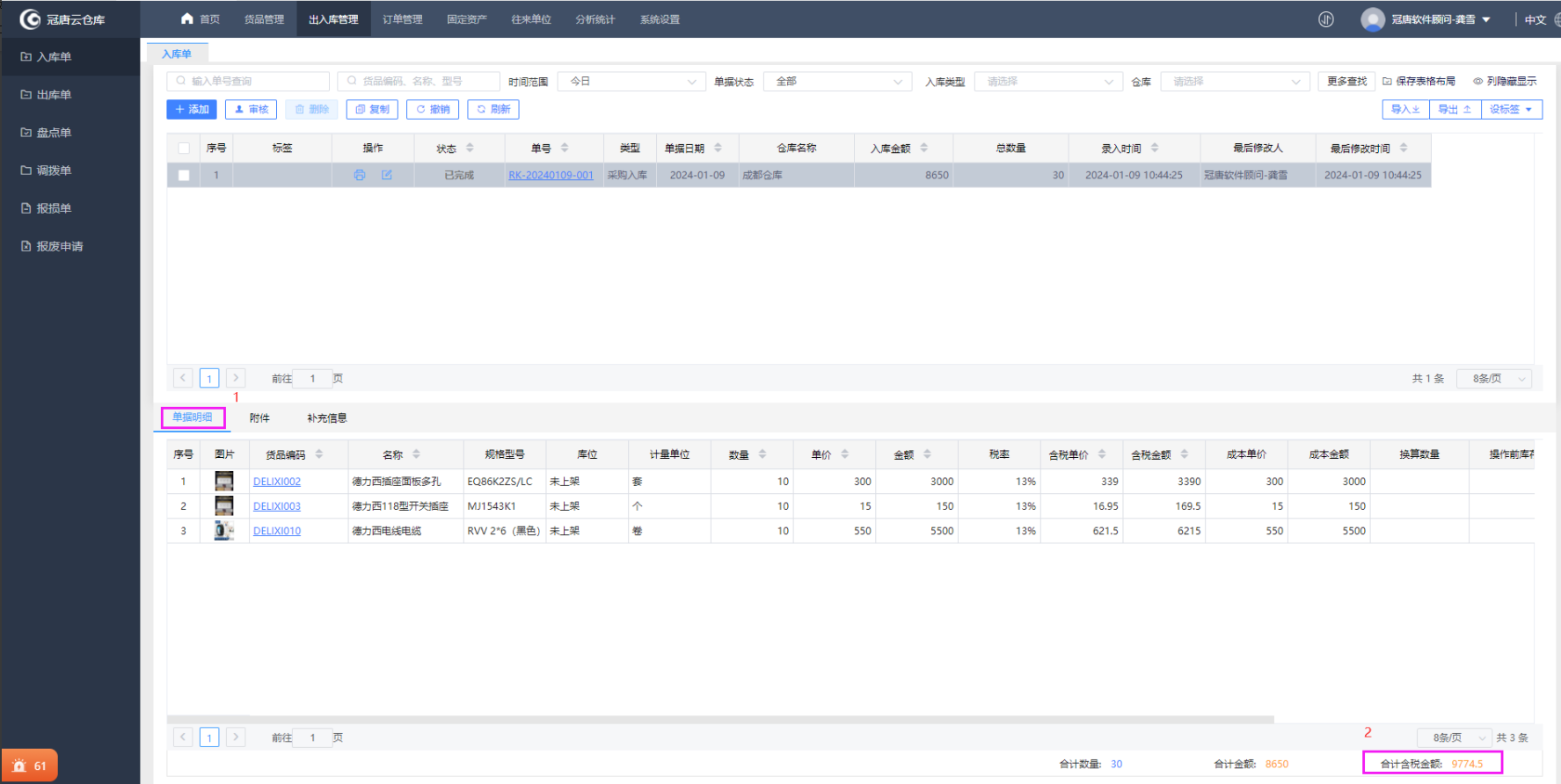Click the 刷新 button
1561x784 pixels.
[493, 109]
